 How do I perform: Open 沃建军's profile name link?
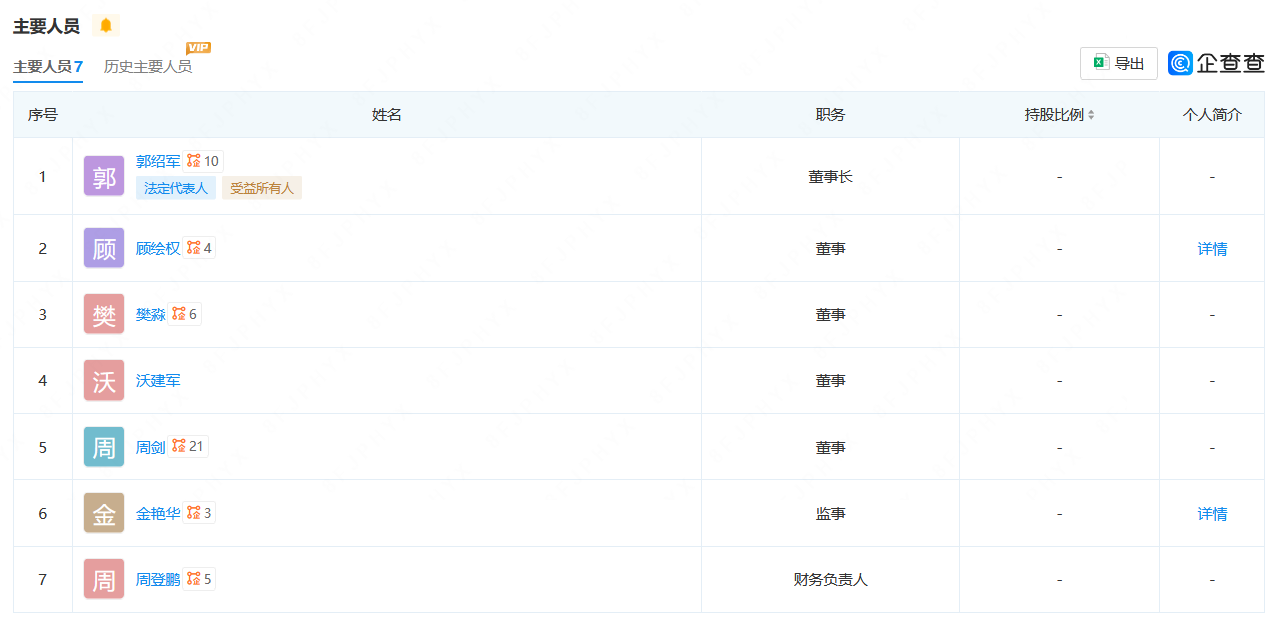coord(158,381)
